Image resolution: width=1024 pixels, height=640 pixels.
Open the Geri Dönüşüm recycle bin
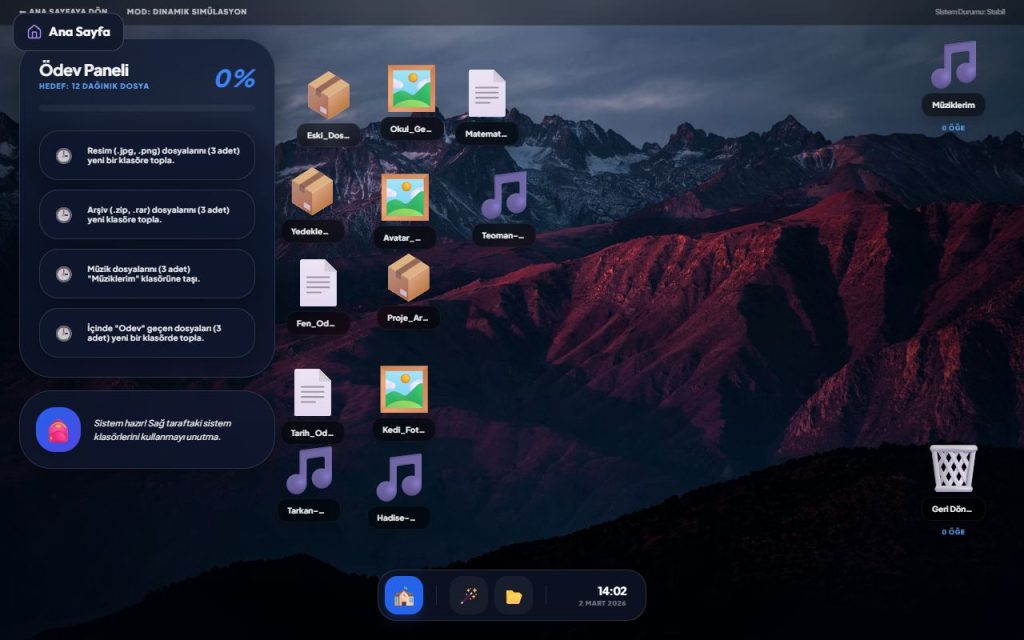tap(953, 469)
